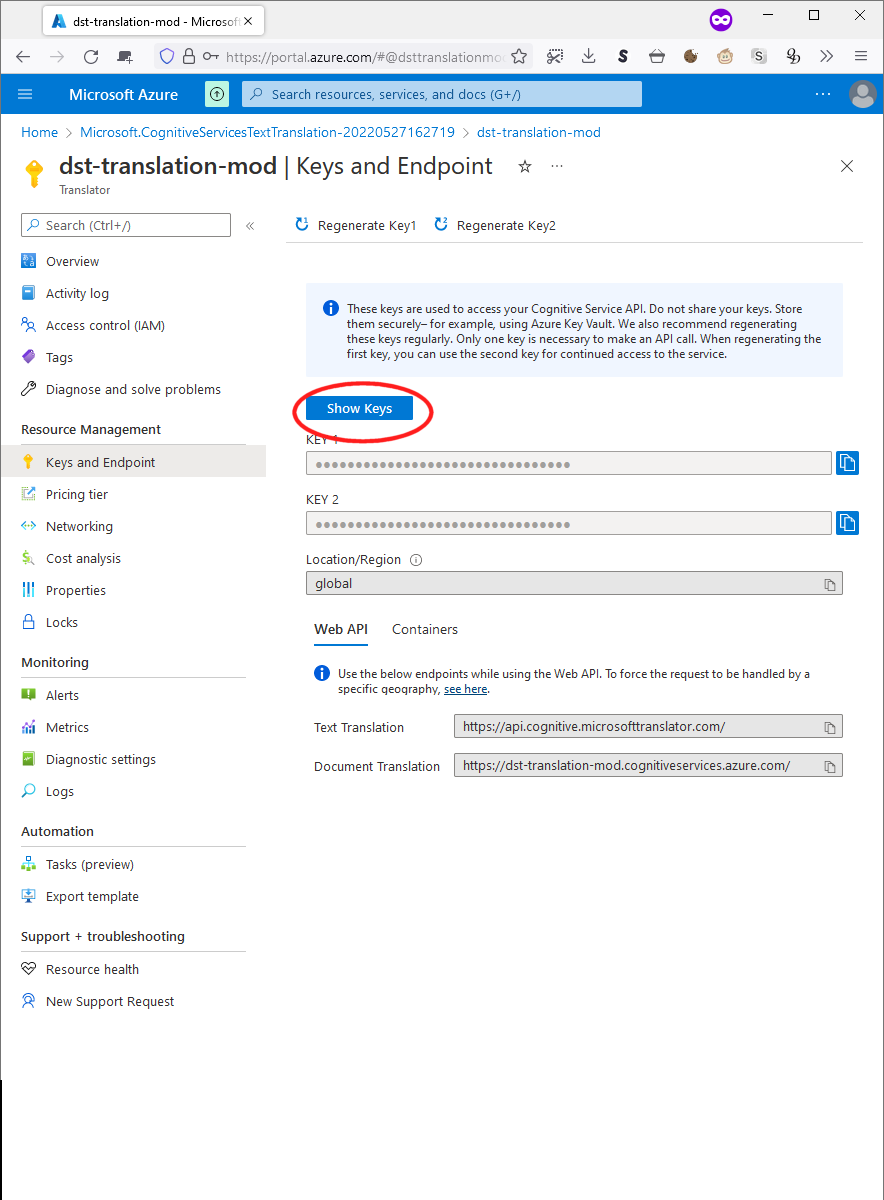Image resolution: width=884 pixels, height=1200 pixels.
Task: Go to Home in the breadcrumb
Action: click(40, 132)
